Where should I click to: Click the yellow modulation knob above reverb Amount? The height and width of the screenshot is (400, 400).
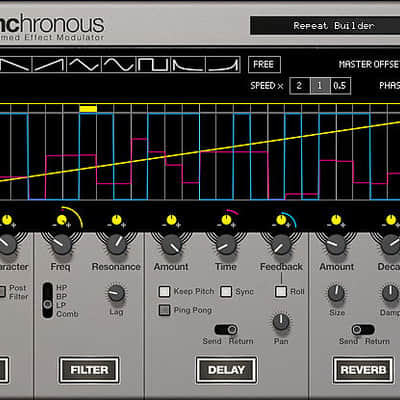tap(336, 220)
